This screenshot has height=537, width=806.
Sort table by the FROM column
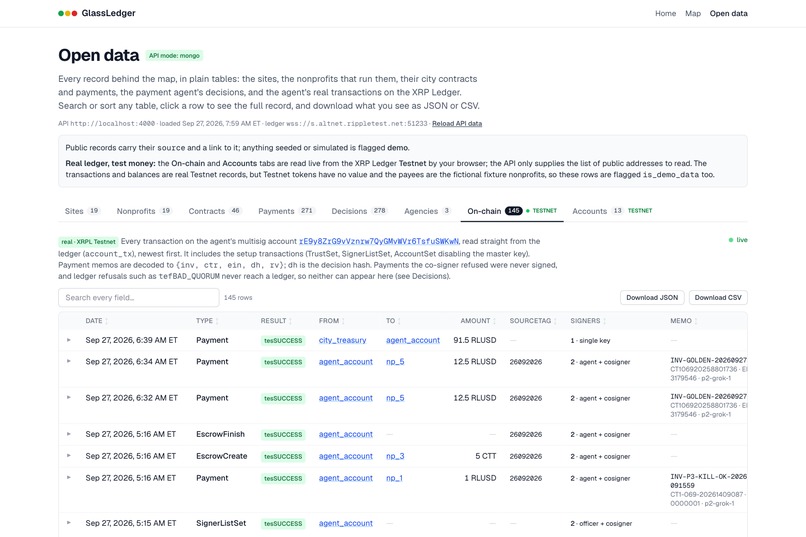tap(332, 321)
